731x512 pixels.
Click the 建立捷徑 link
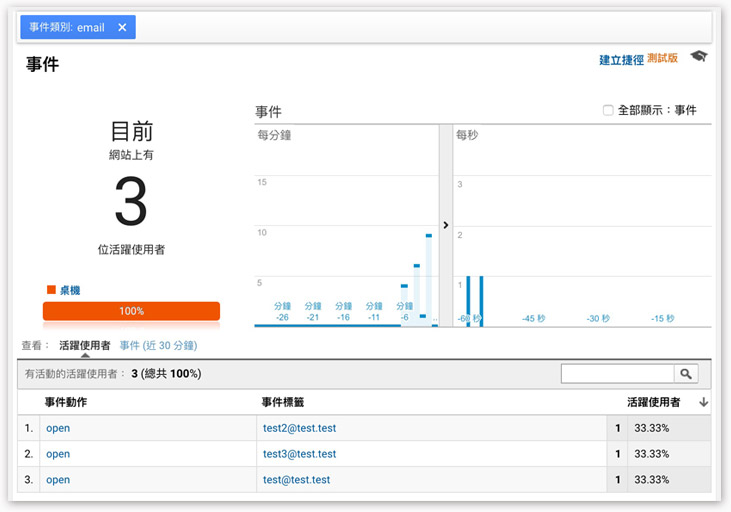(x=621, y=60)
